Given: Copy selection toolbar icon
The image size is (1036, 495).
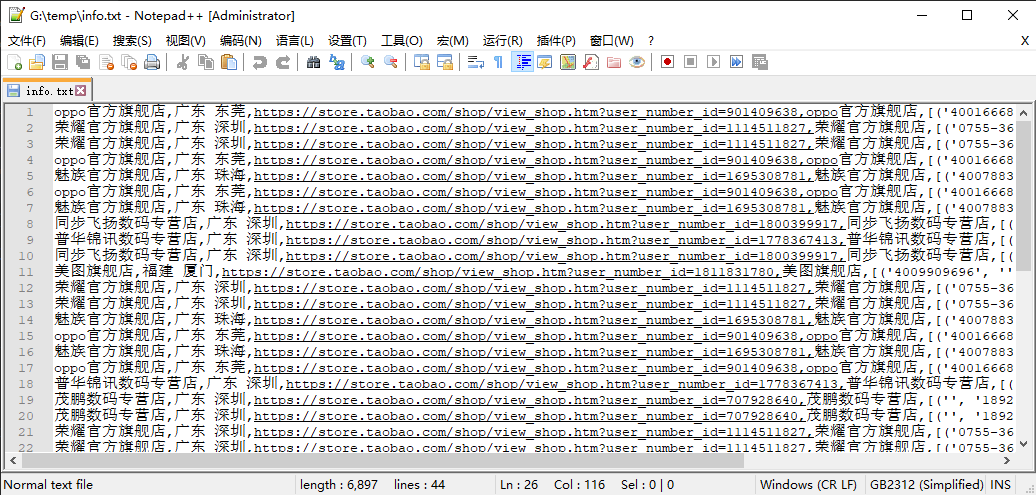Looking at the screenshot, I should 206,62.
